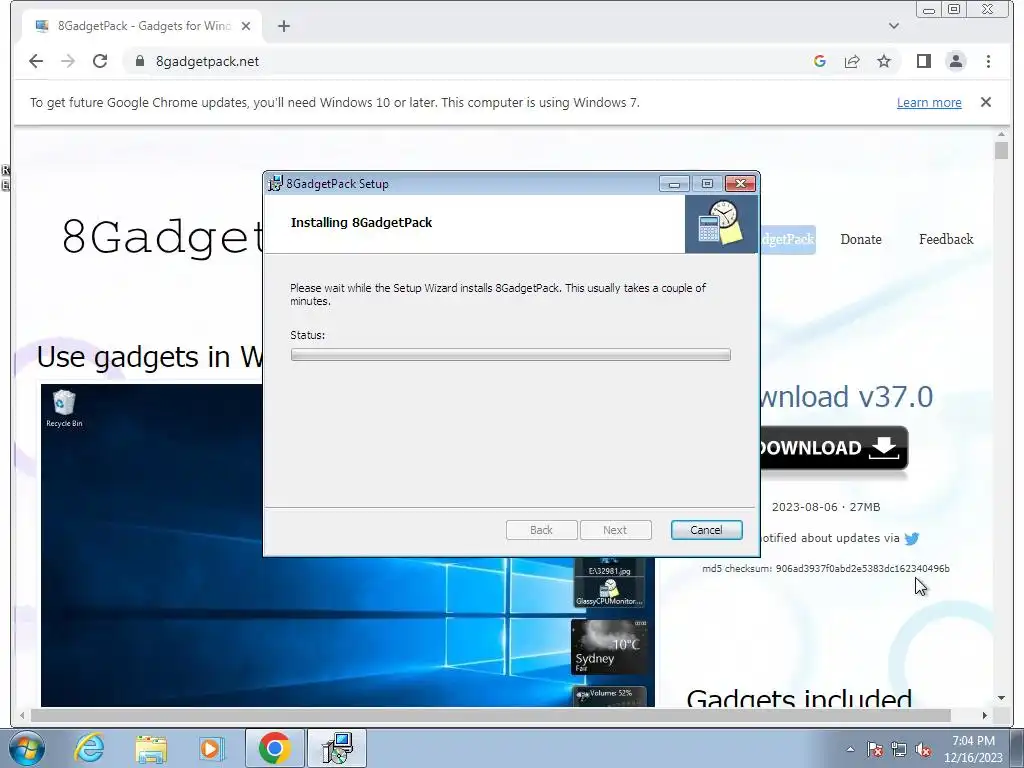Go back using Chrome's back arrow
The width and height of the screenshot is (1024, 768).
click(36, 61)
